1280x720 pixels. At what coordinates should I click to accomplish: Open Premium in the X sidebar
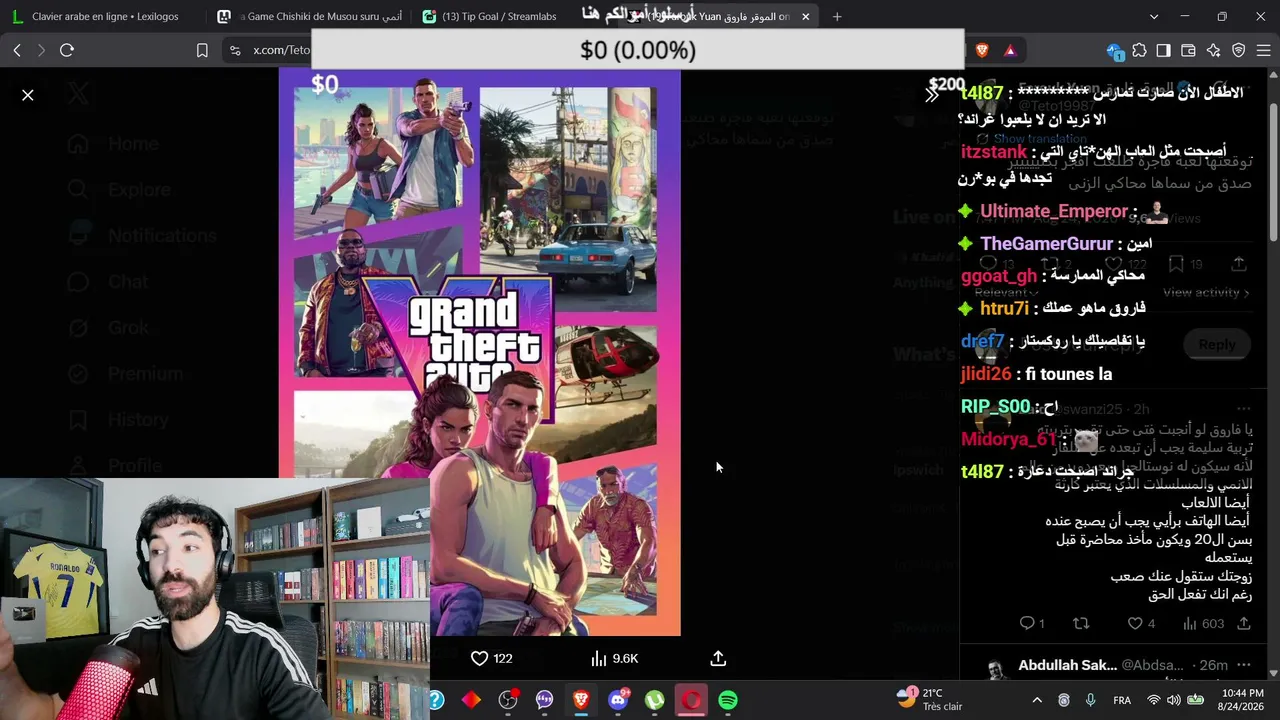125,374
